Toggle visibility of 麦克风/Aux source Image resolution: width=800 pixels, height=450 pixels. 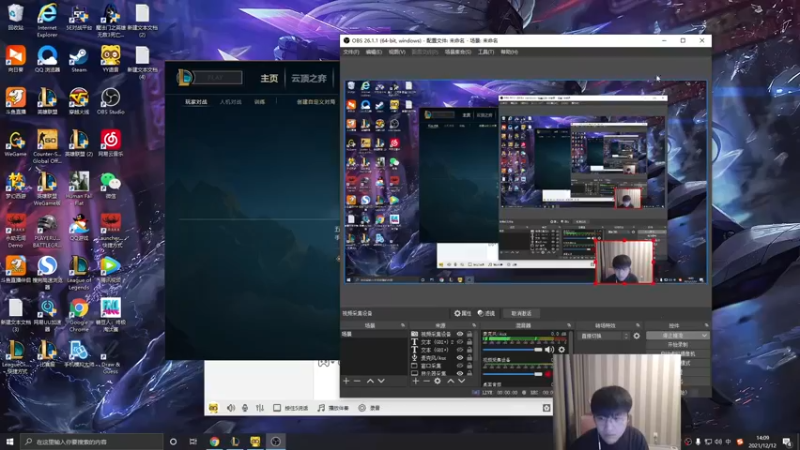coord(460,358)
